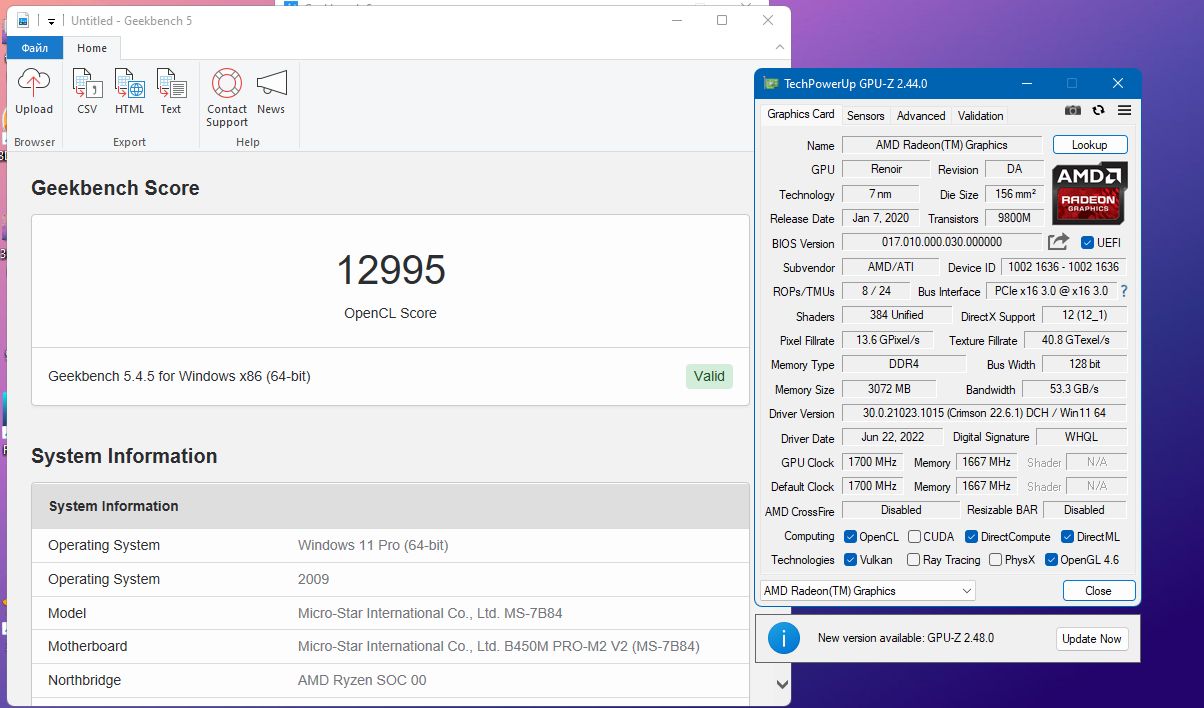
Task: Toggle the PhysX checkbox
Action: click(x=995, y=560)
